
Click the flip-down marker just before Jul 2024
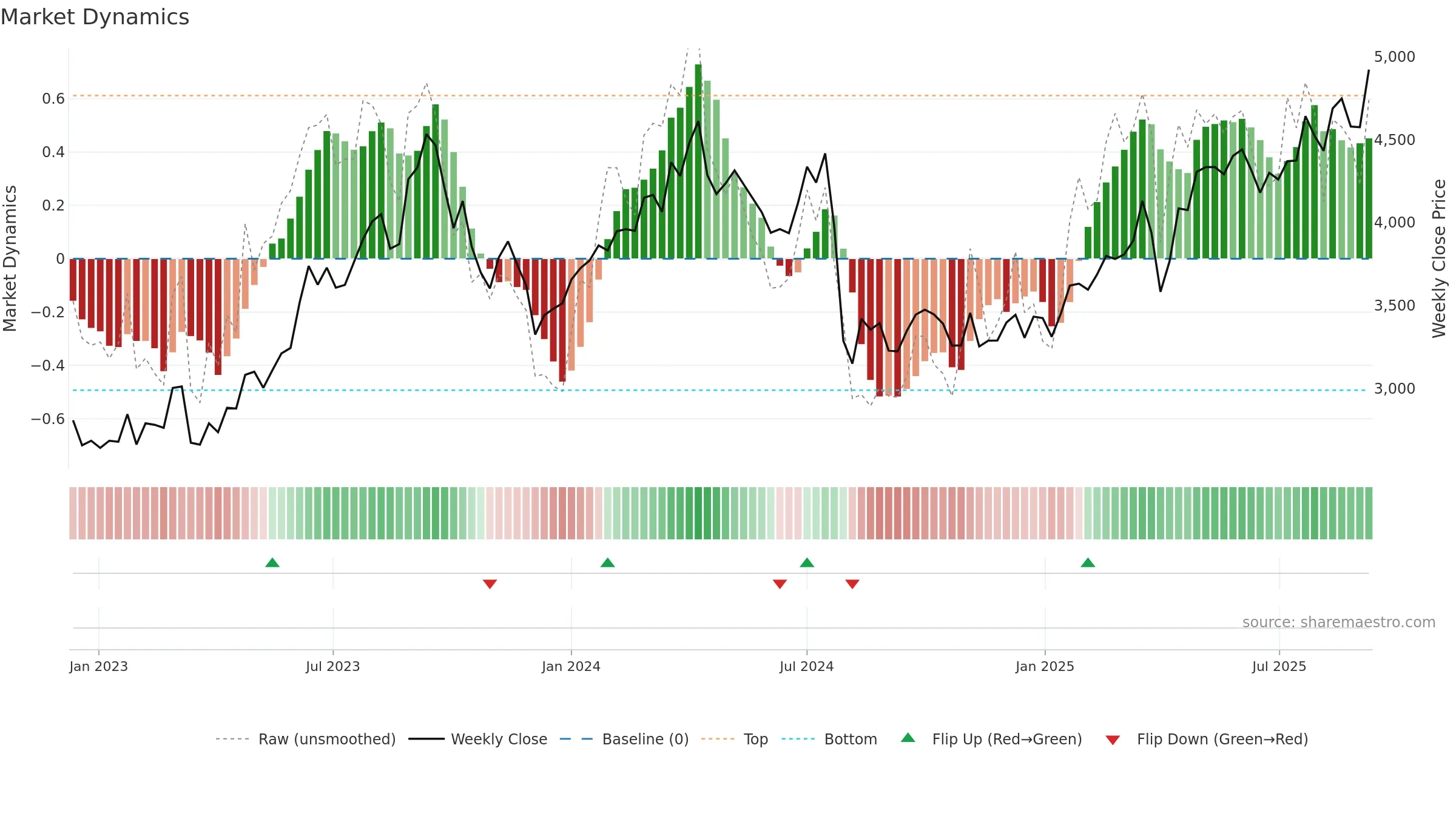click(780, 584)
